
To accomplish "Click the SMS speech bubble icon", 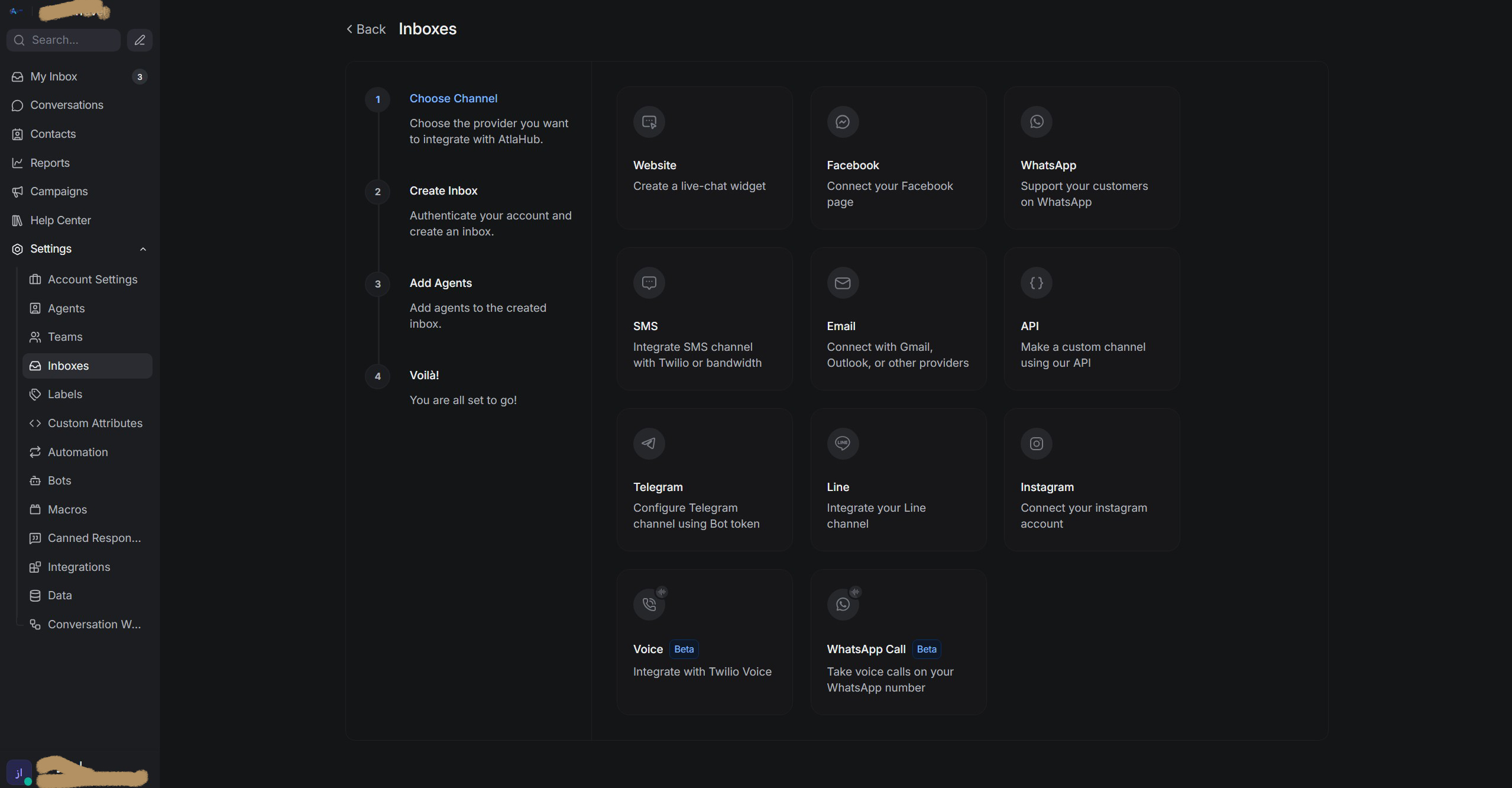I will point(649,283).
